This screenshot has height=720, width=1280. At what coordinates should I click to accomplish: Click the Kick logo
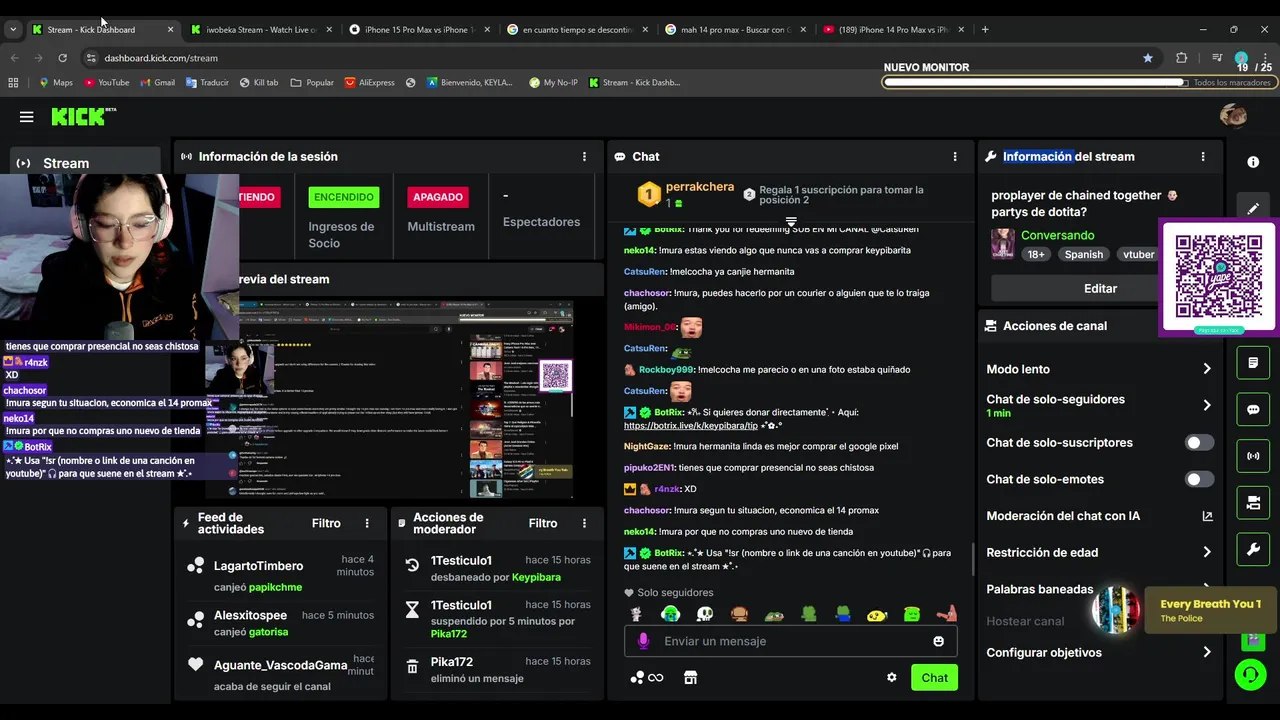[x=84, y=117]
